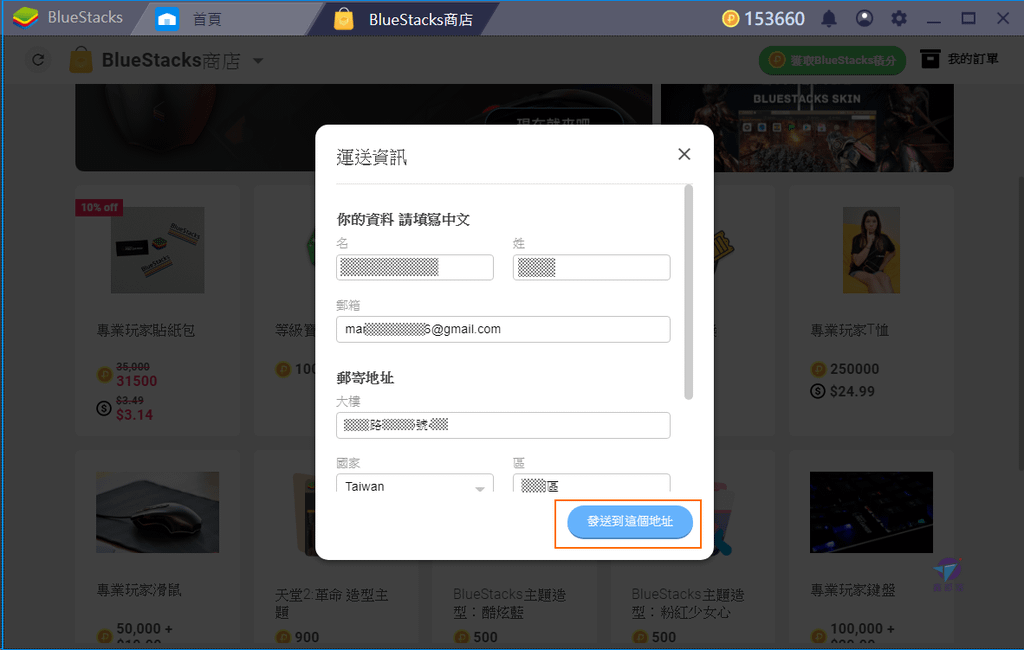
Task: Open the 專業玩家貼紙包 sticker pack thumbnail
Action: click(x=157, y=250)
